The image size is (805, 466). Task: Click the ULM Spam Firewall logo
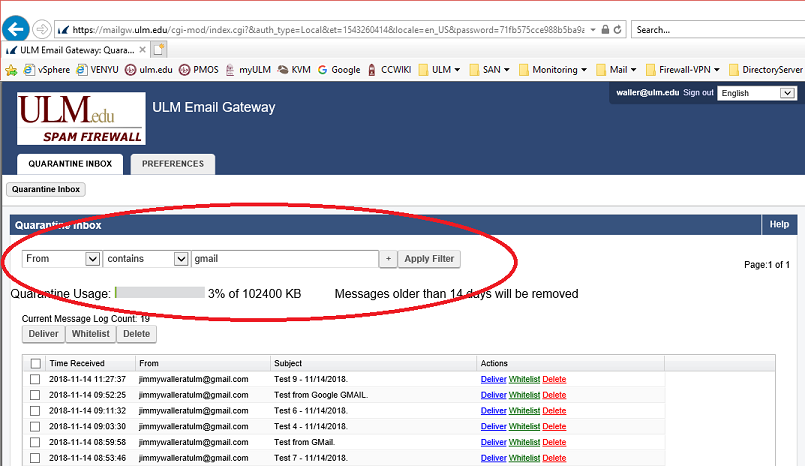(81, 118)
